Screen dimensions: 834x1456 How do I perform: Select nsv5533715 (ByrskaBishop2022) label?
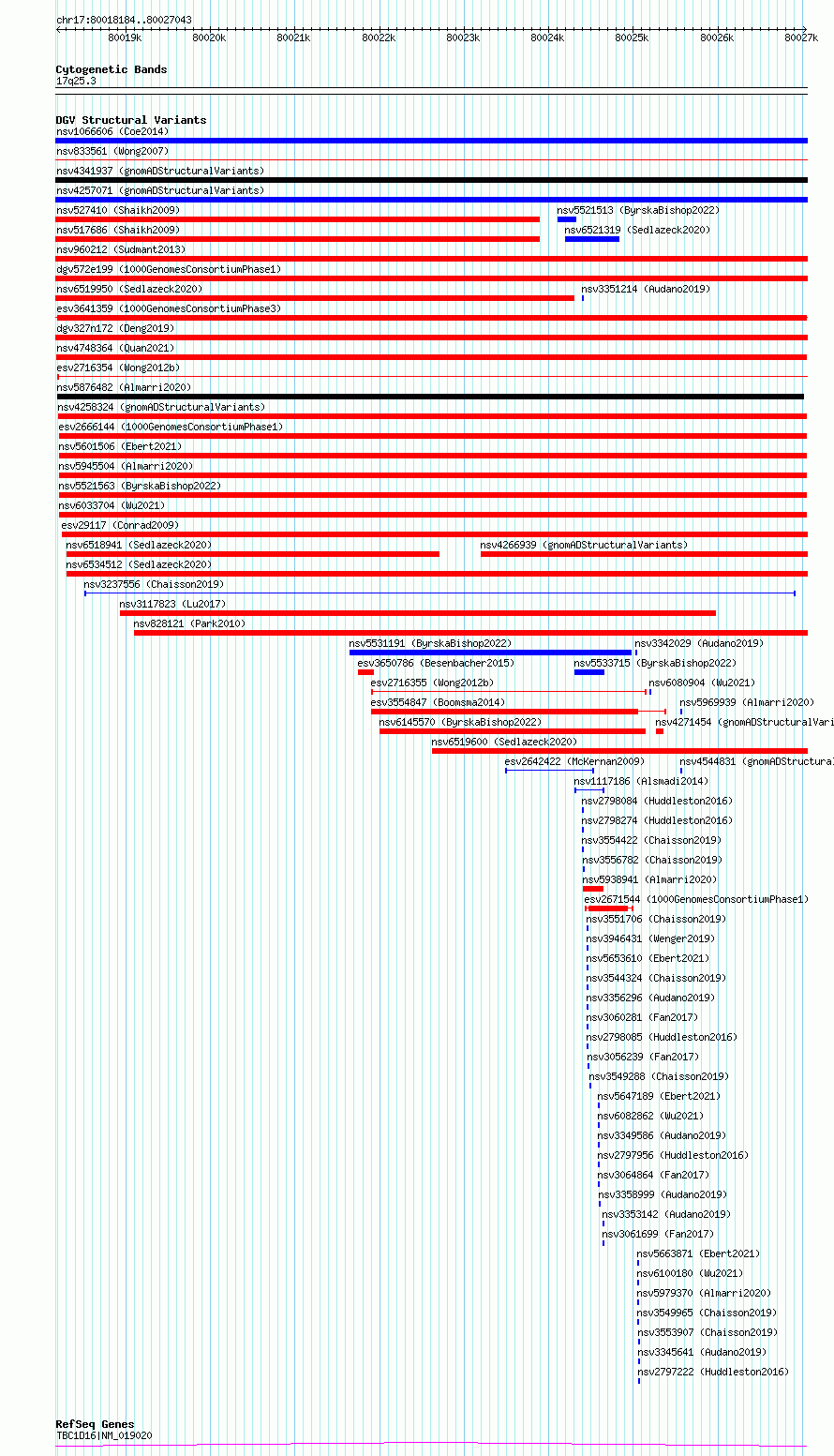pyautogui.click(x=656, y=663)
